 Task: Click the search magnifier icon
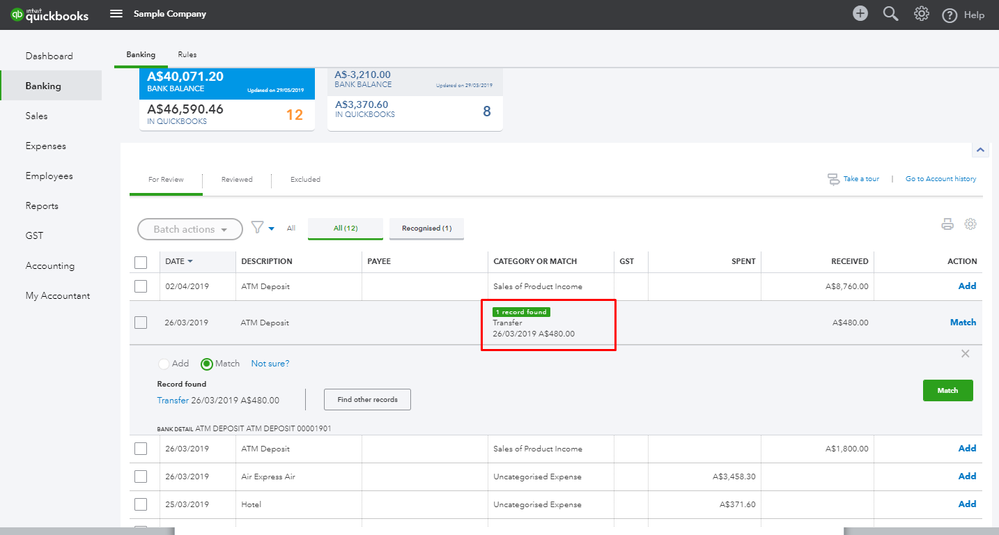pos(891,14)
